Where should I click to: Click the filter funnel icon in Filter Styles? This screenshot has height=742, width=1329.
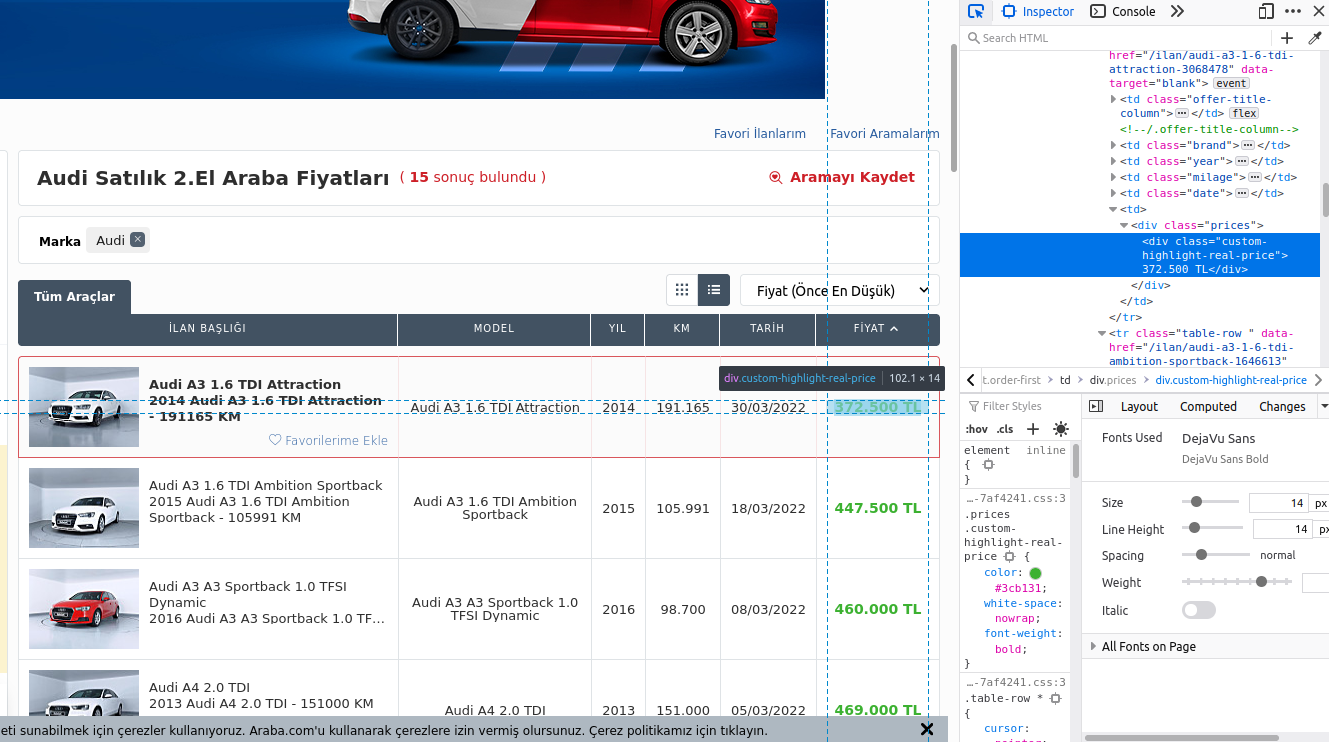click(973, 406)
